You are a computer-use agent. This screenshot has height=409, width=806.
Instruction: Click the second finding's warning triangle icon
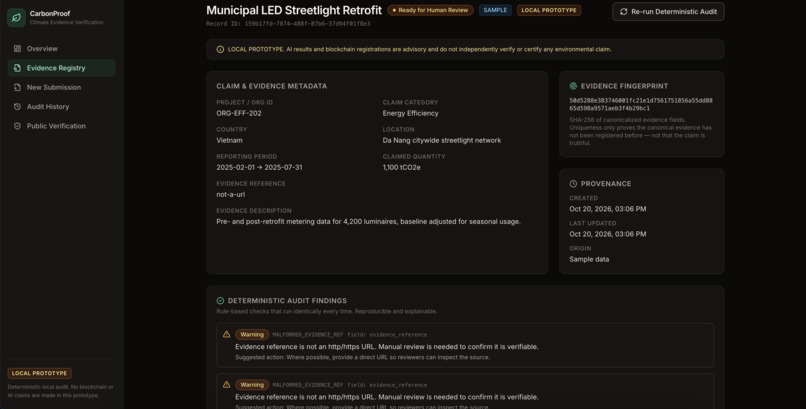point(226,385)
